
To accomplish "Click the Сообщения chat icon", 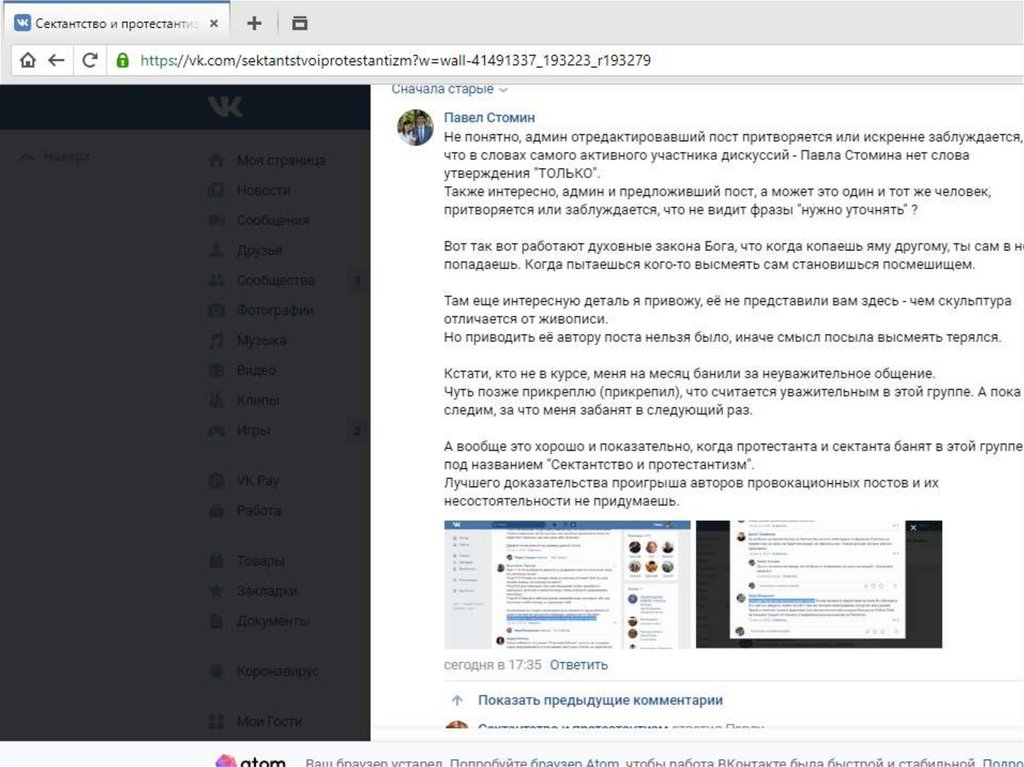I will pos(216,220).
